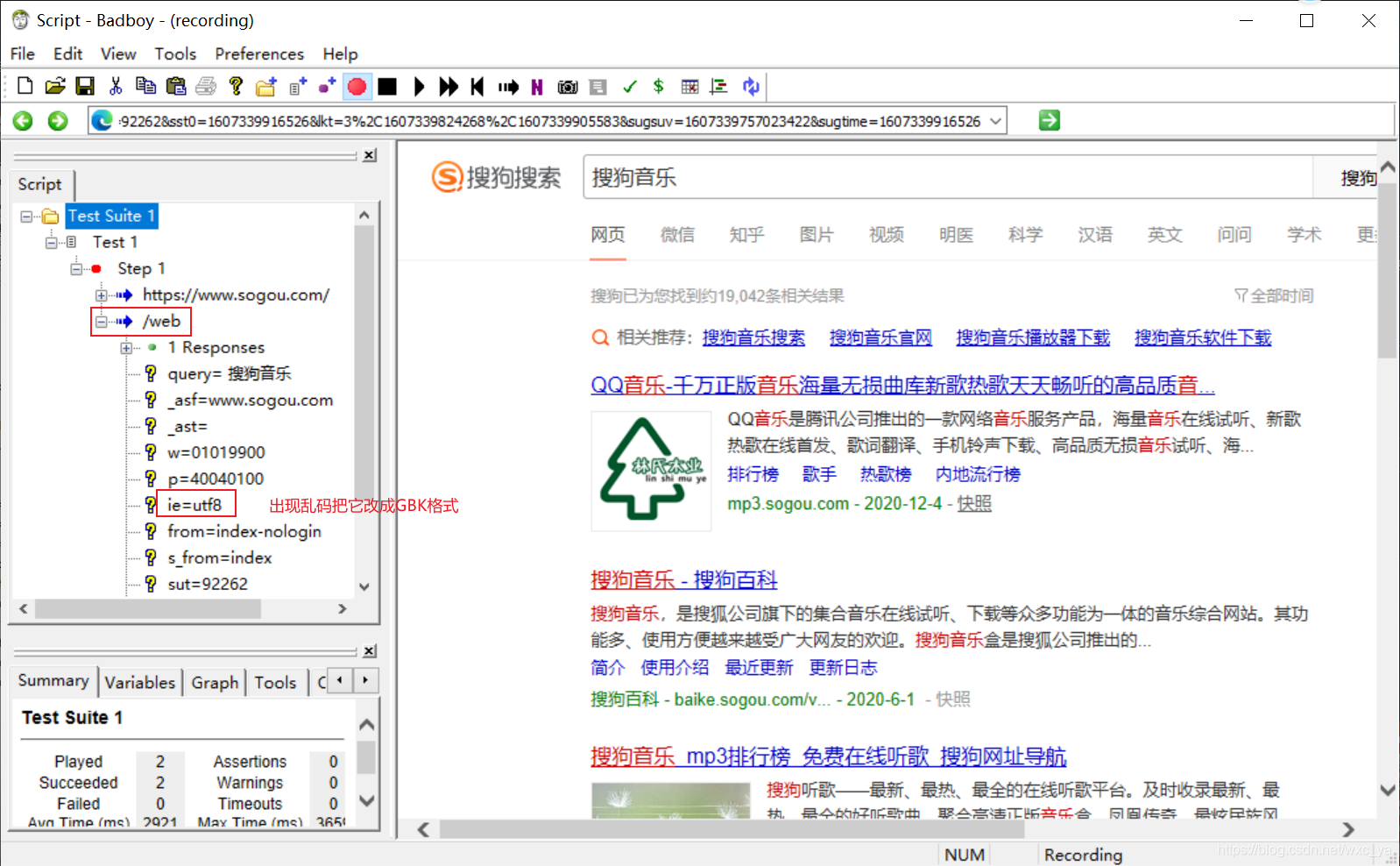The height and width of the screenshot is (866, 1400).
Task: Select the query= parameter row
Action: point(229,373)
